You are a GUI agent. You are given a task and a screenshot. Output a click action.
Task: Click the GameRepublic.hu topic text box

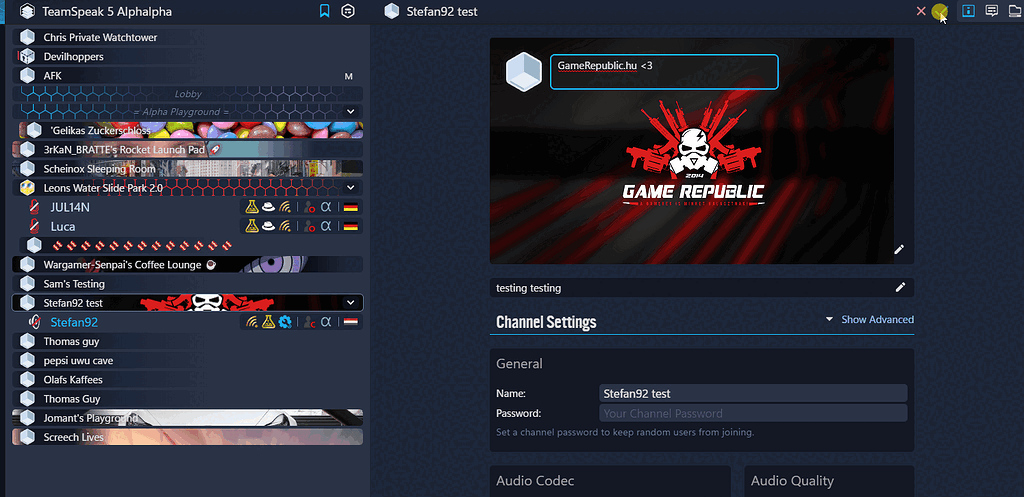coord(663,71)
